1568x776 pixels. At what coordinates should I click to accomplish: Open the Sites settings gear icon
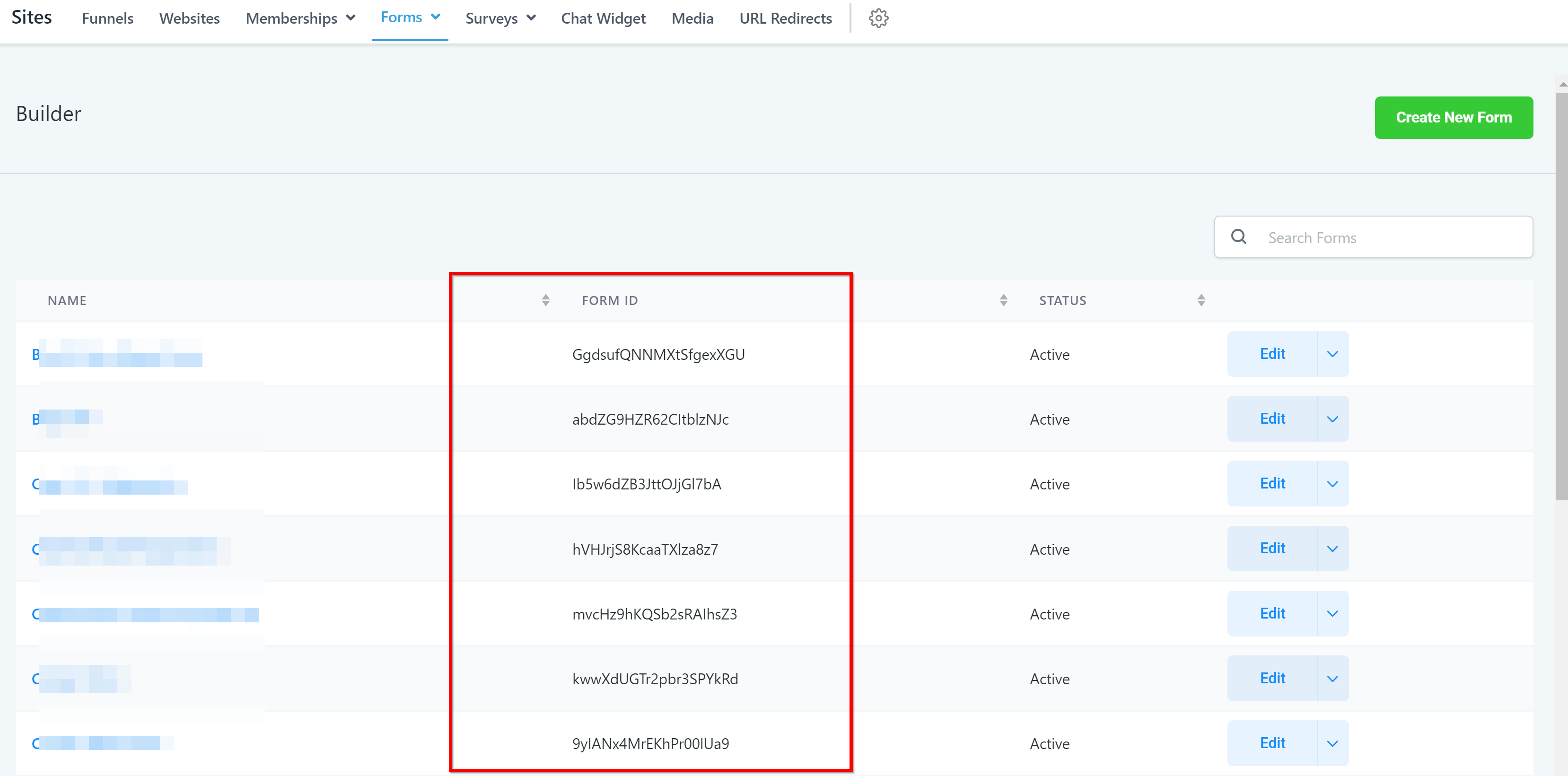coord(878,18)
